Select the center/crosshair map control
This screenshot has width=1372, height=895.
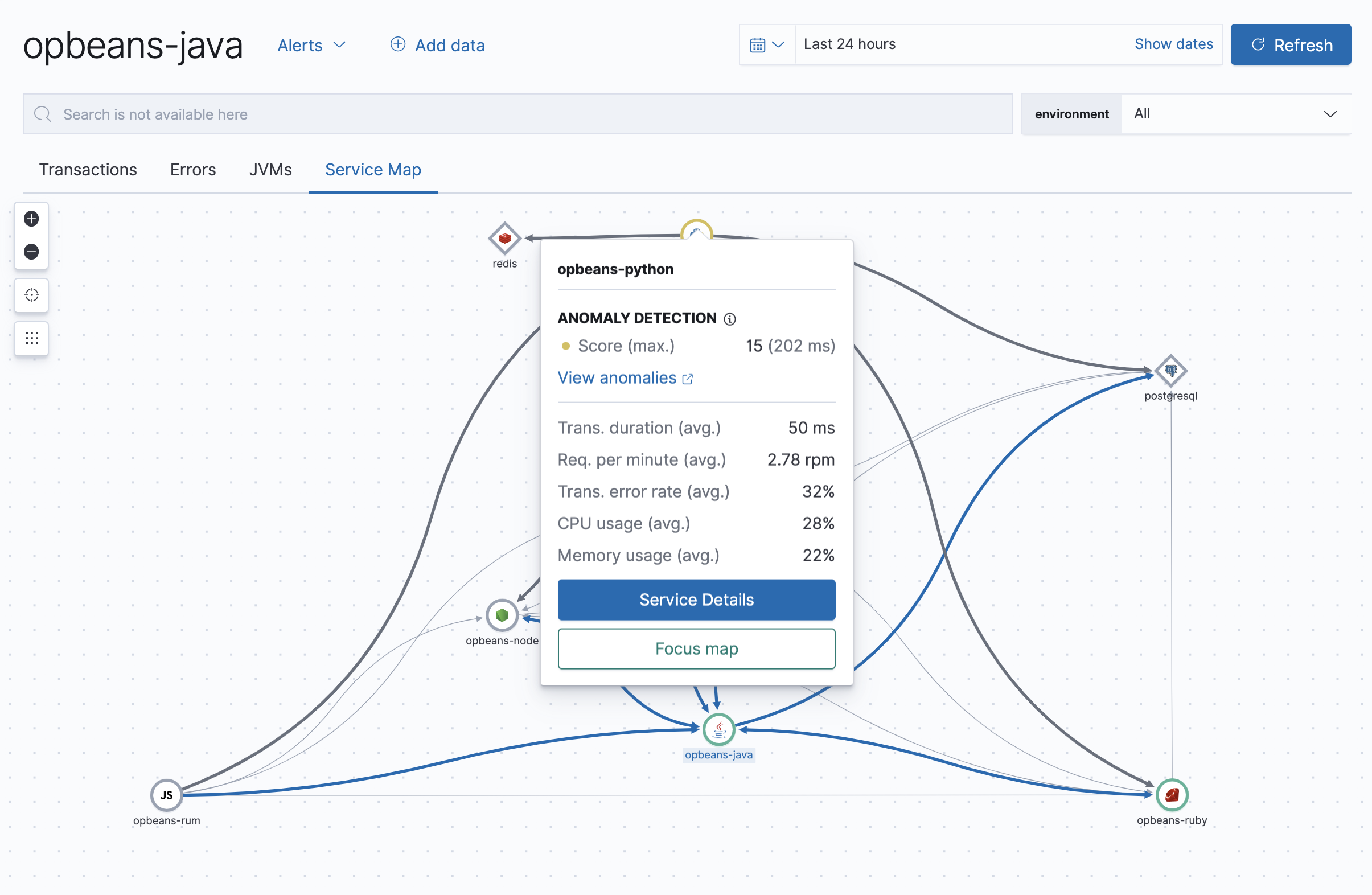(31, 295)
